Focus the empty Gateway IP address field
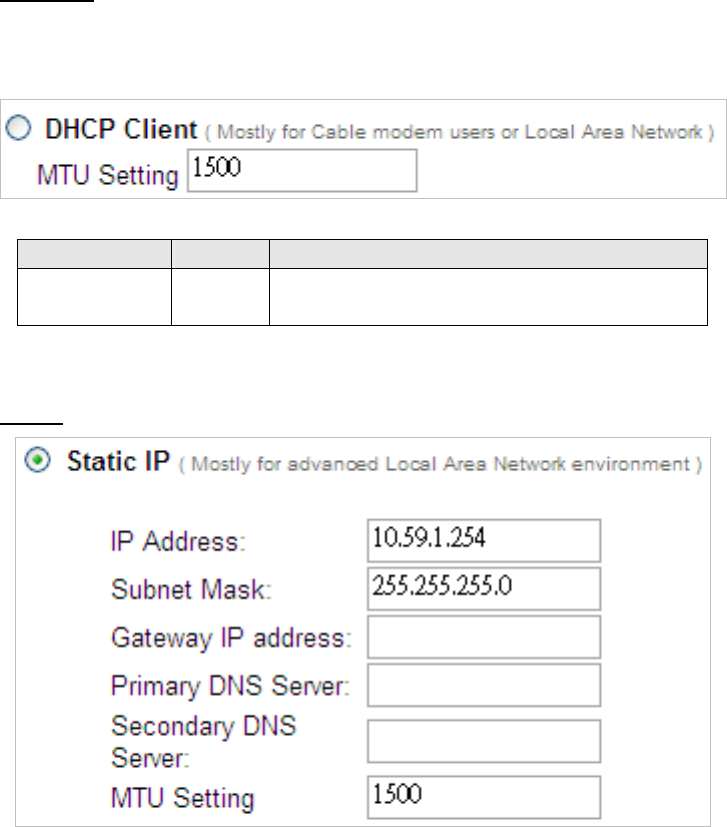727x827 pixels. 484,637
